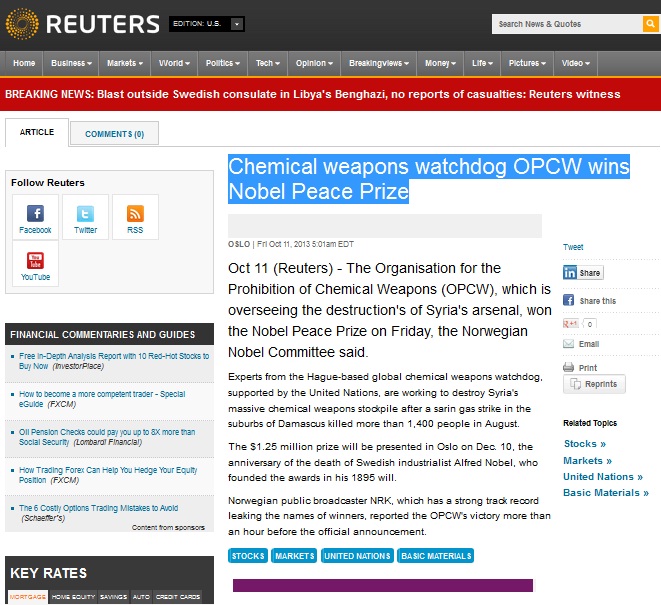The image size is (661, 605).
Task: Email the article via Email icon
Action: click(568, 344)
